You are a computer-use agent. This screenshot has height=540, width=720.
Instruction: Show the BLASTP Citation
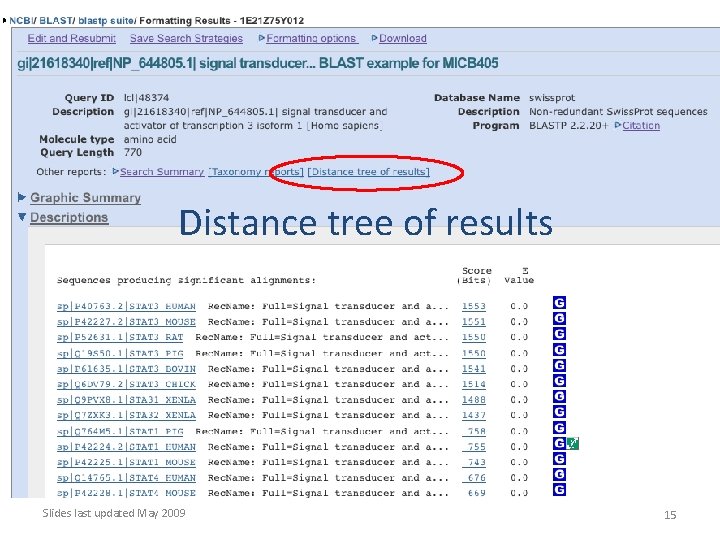pos(641,126)
